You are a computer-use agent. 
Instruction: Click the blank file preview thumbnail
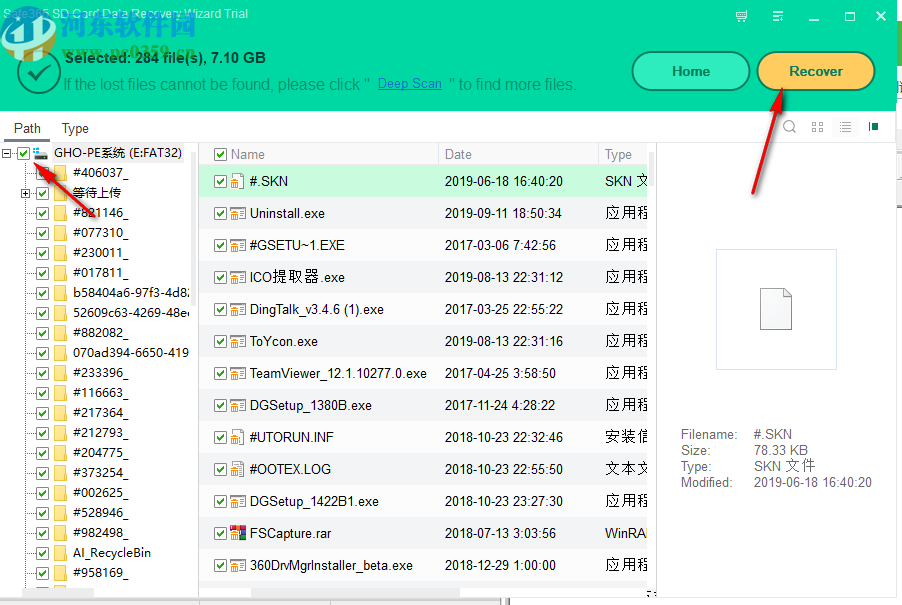[776, 309]
